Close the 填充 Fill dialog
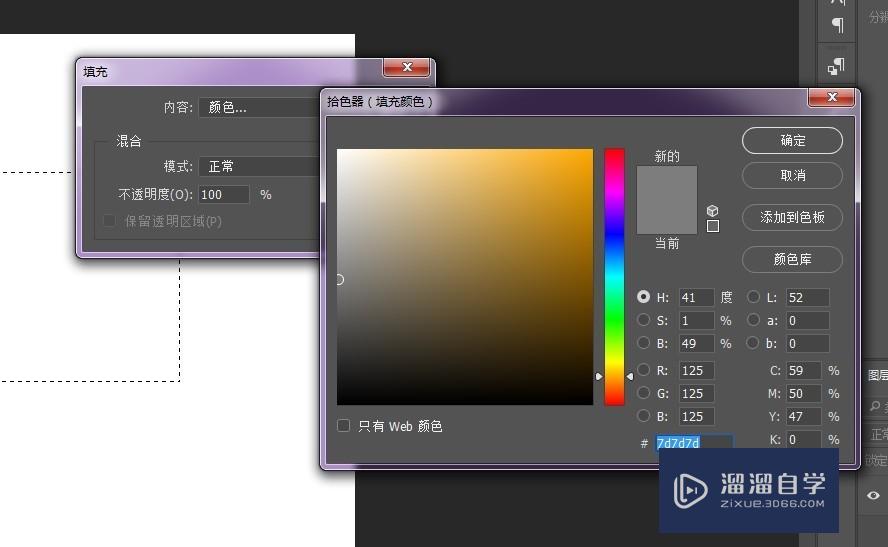The width and height of the screenshot is (888, 547). pos(407,67)
